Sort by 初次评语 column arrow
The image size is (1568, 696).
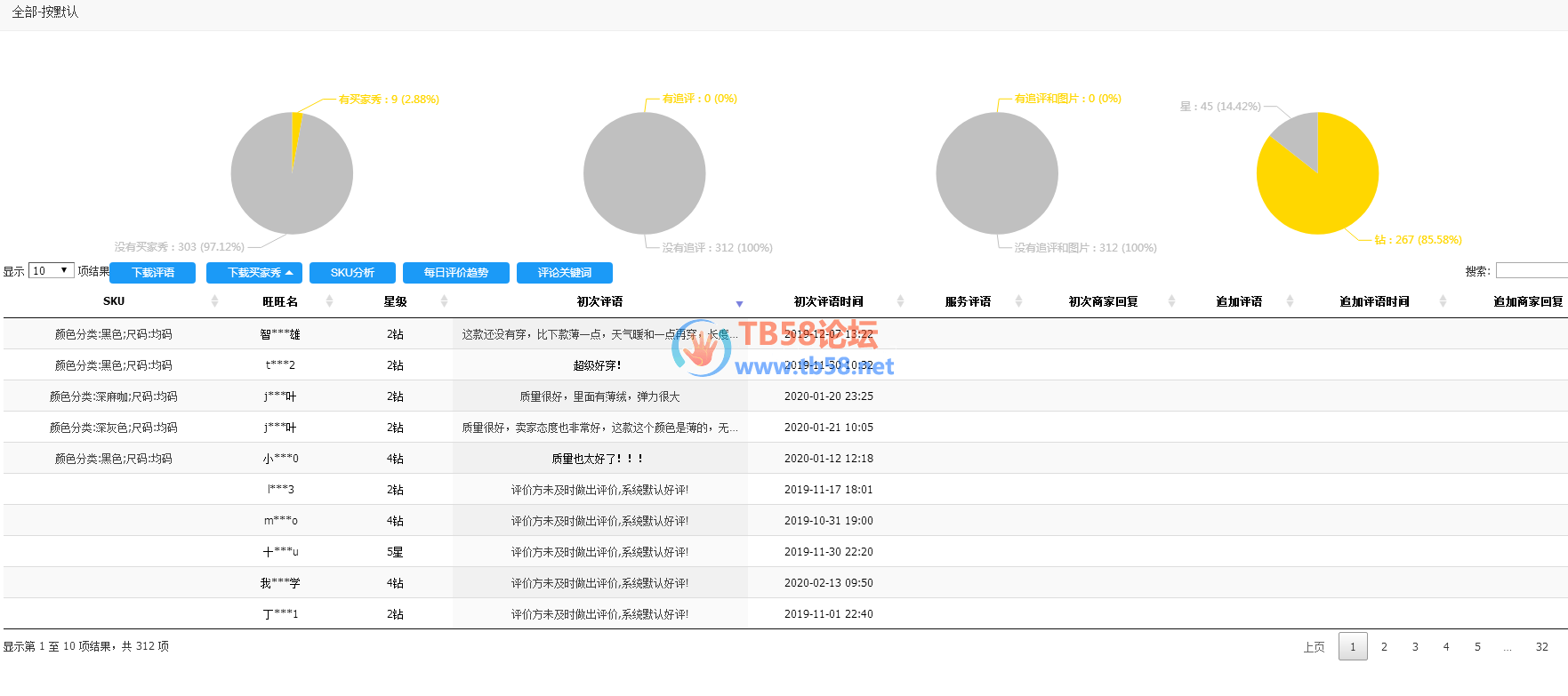point(739,304)
